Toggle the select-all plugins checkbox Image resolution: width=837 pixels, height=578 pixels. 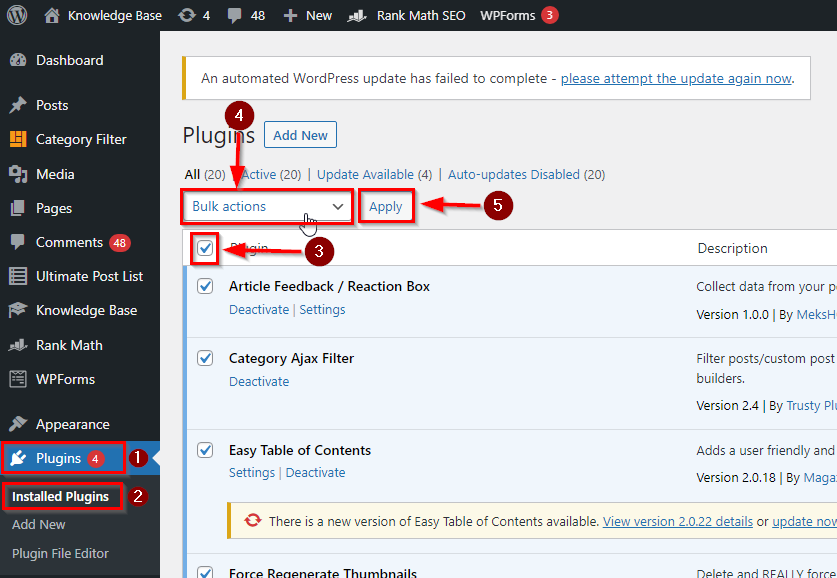[x=205, y=248]
